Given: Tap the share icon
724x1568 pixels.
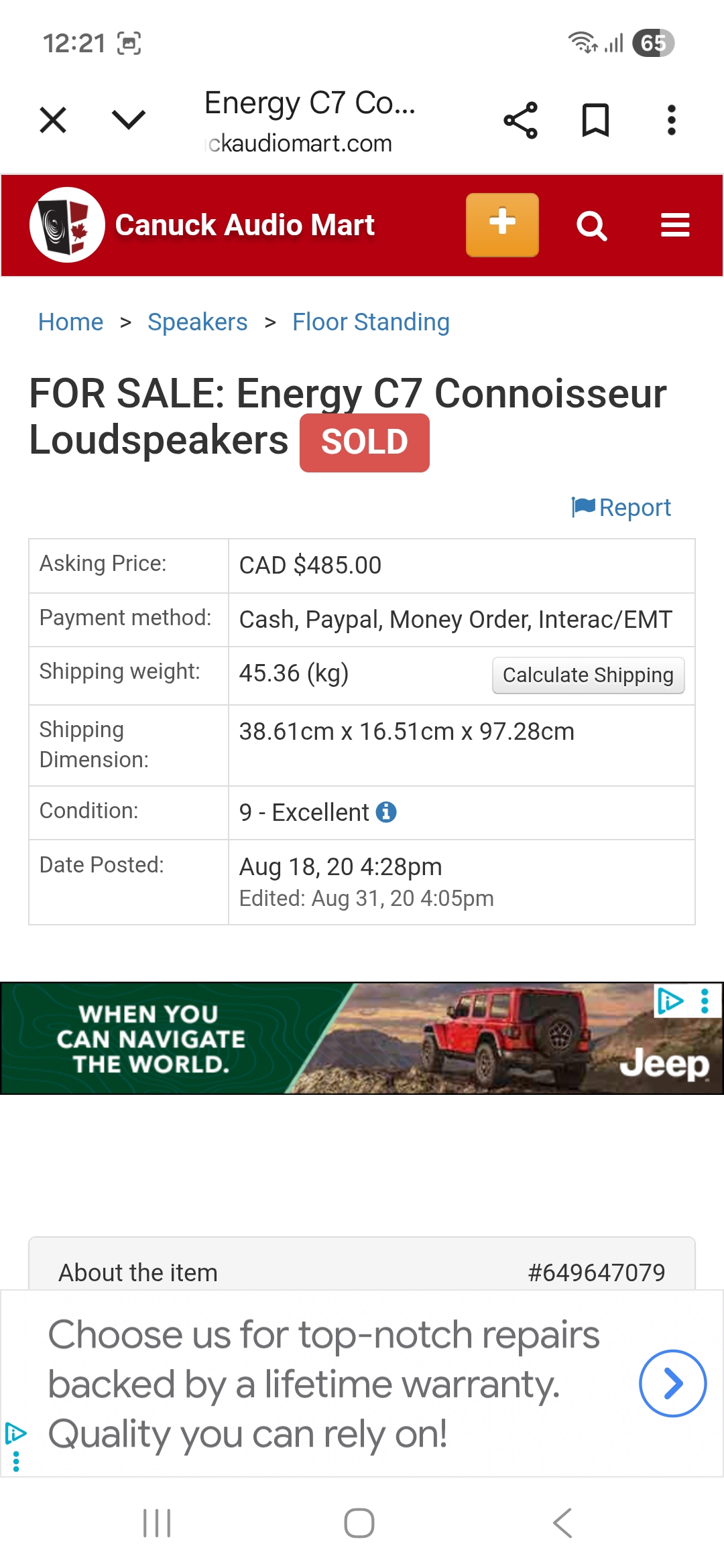Looking at the screenshot, I should (520, 121).
